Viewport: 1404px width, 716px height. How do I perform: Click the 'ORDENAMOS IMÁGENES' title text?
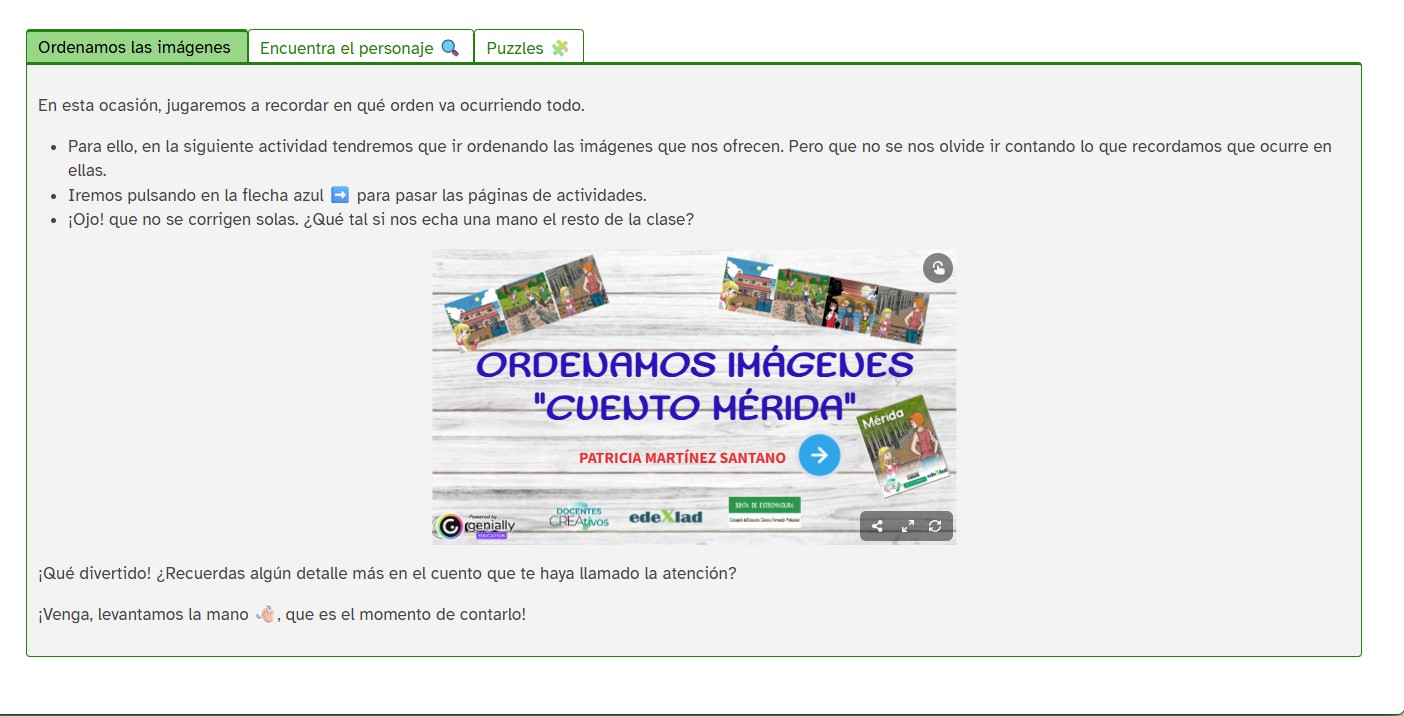695,365
